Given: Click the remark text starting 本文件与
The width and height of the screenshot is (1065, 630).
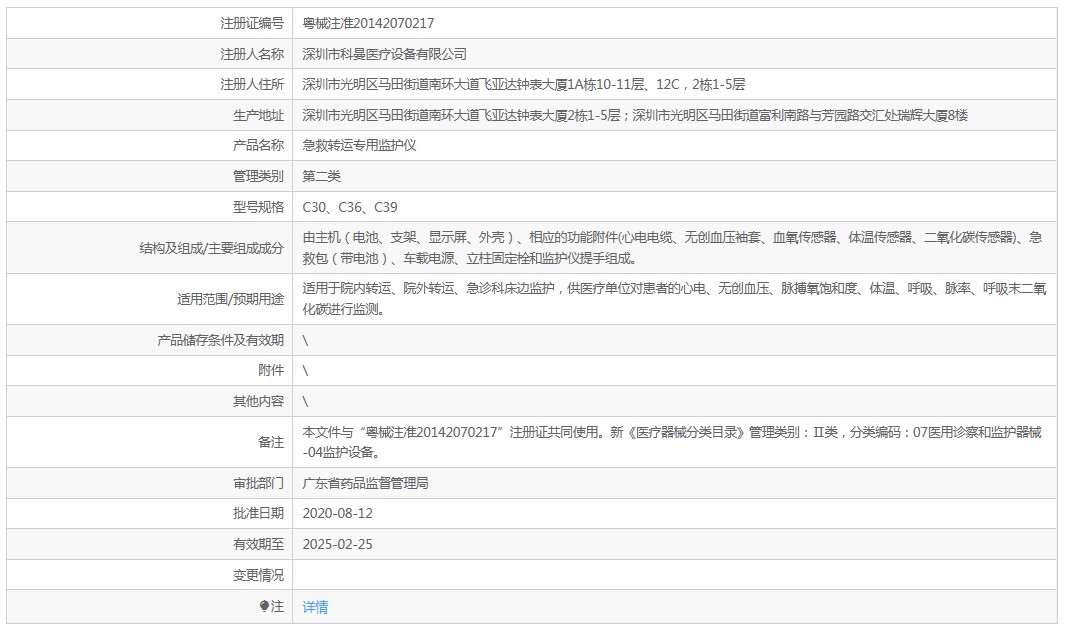Looking at the screenshot, I should 672,442.
